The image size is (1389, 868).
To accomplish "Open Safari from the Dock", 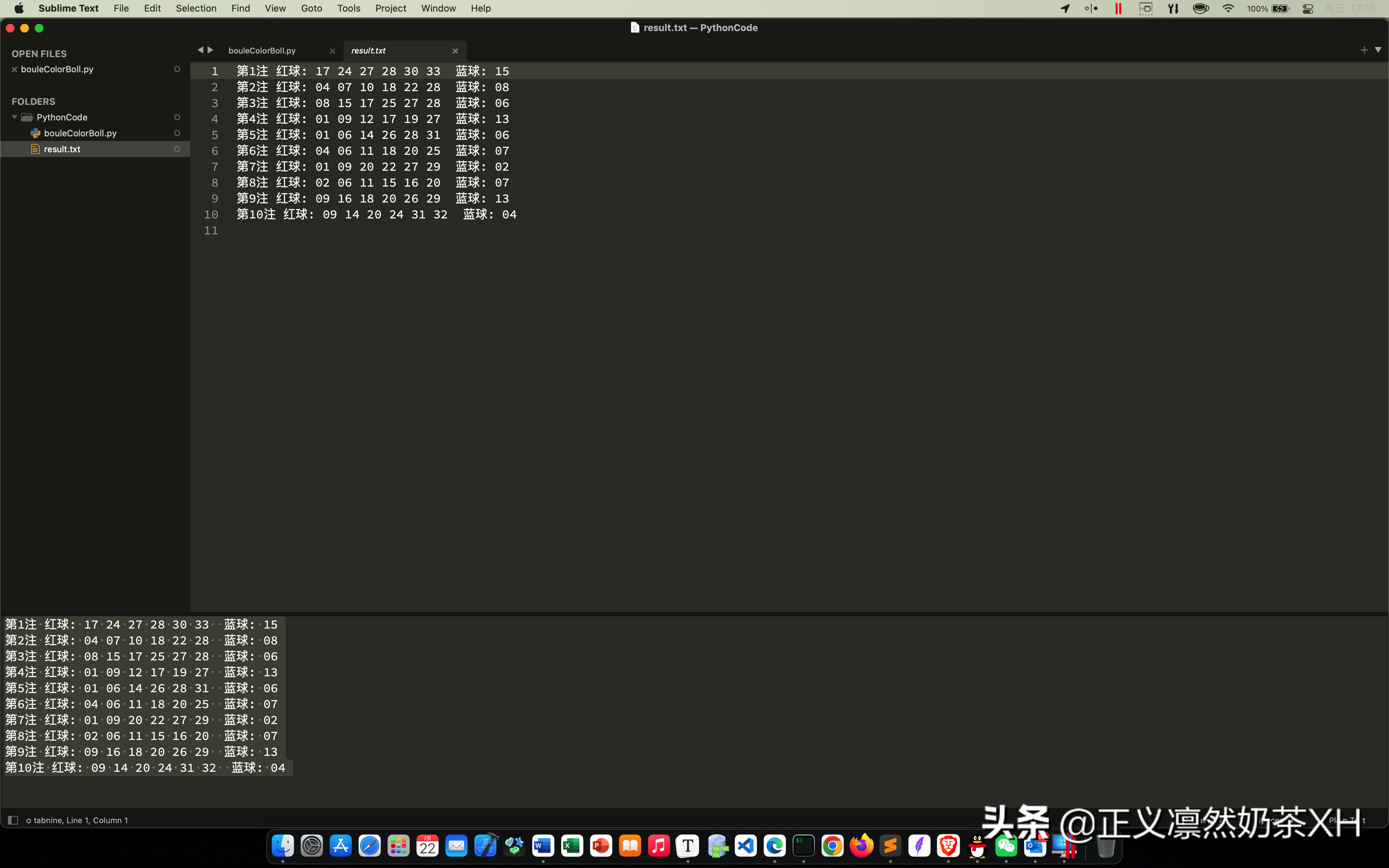I will (x=370, y=845).
